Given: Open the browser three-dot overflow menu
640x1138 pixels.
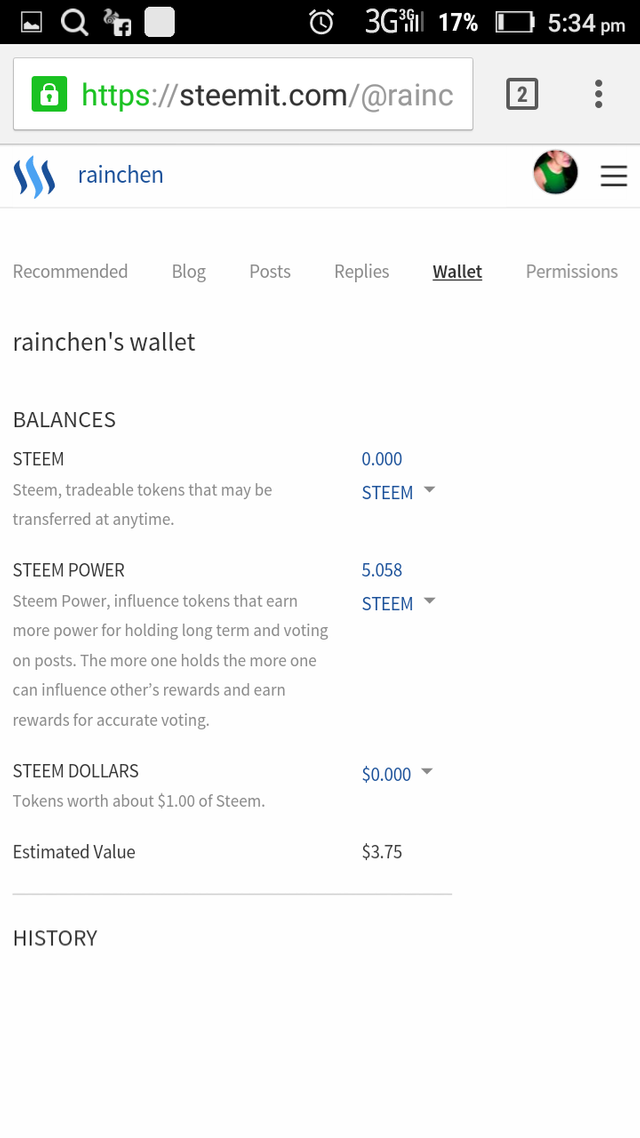Looking at the screenshot, I should click(x=598, y=95).
